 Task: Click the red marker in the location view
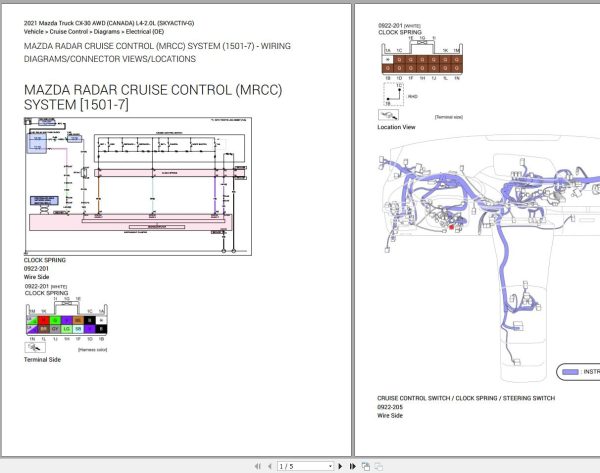452,227
